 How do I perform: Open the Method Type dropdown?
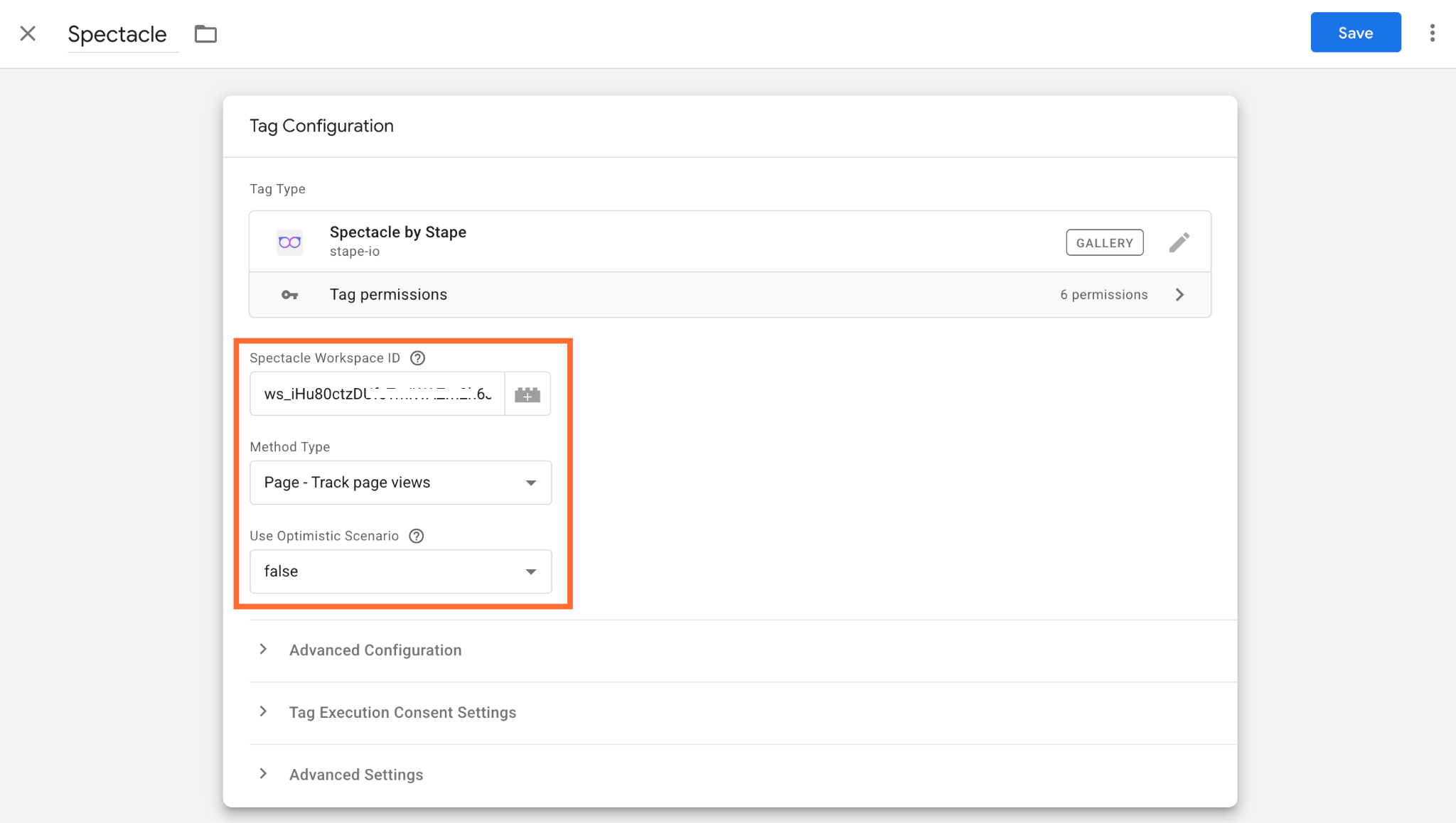click(400, 483)
